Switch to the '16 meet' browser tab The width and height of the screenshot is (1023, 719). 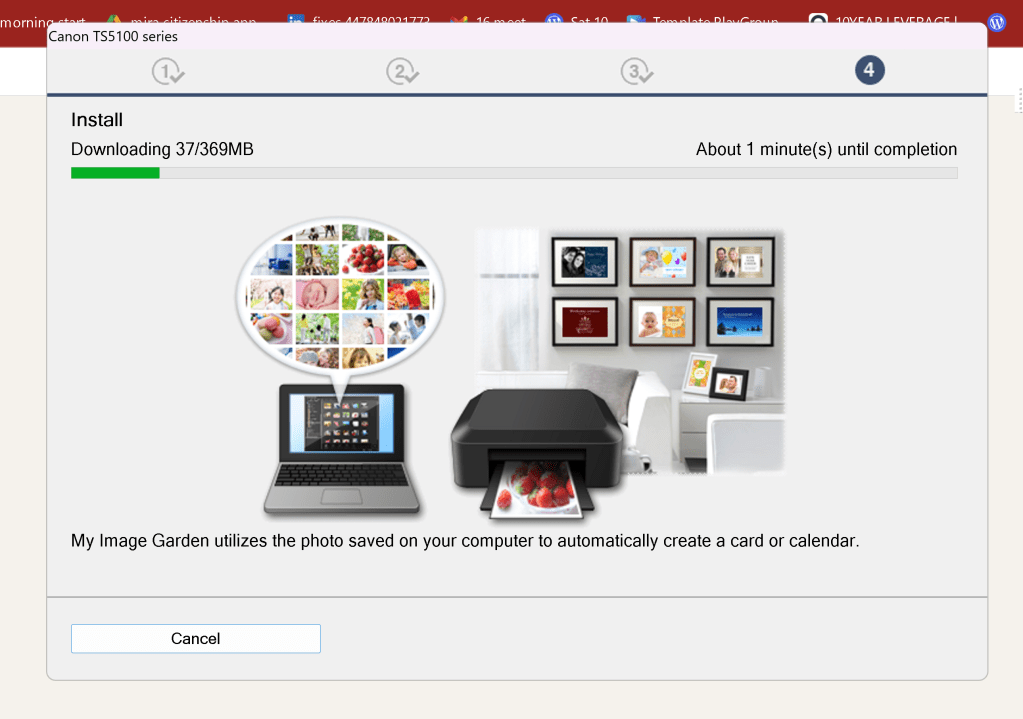pyautogui.click(x=488, y=22)
